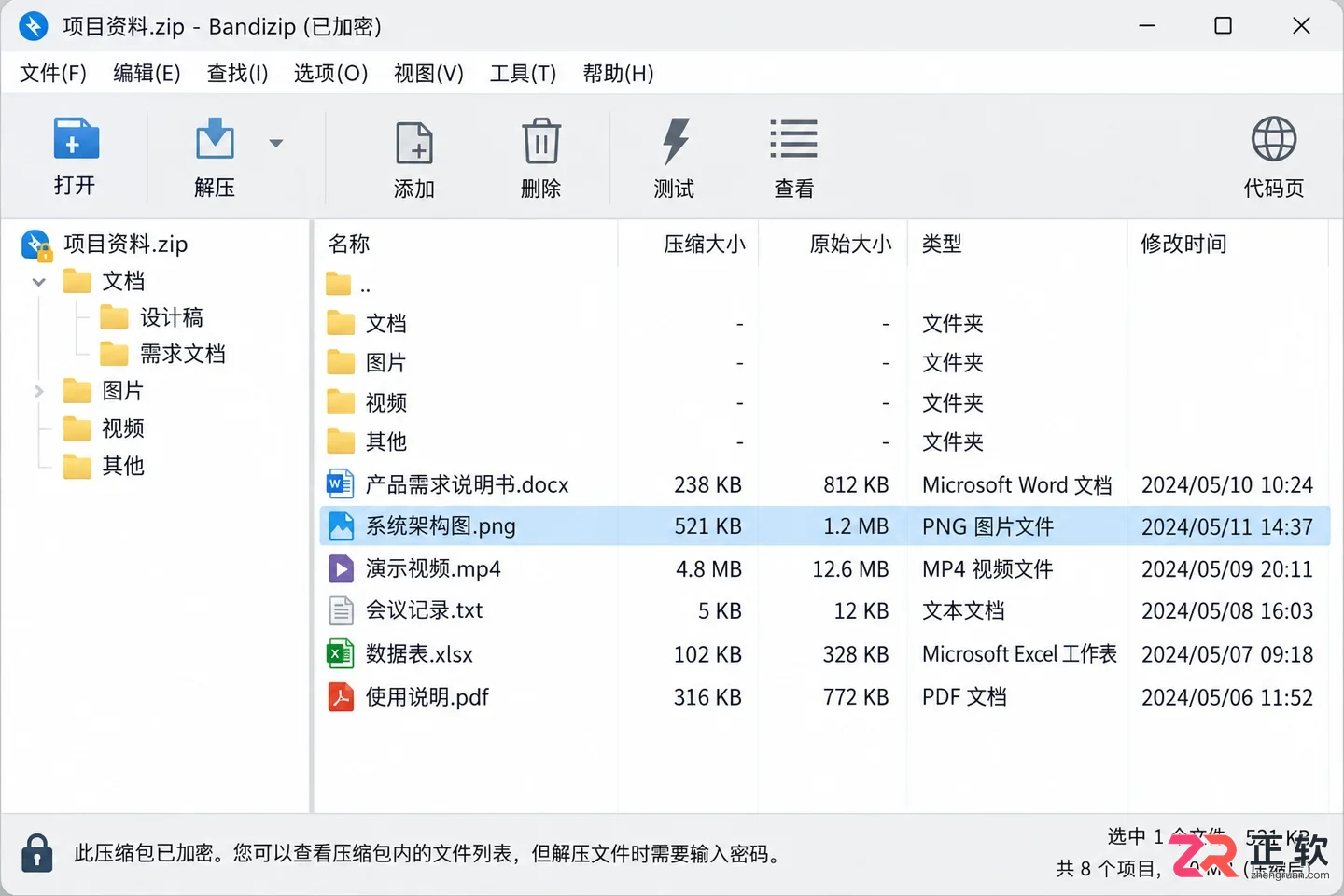Screen dimensions: 1344x896
Task: Open the 工具(T) menu
Action: coord(523,73)
